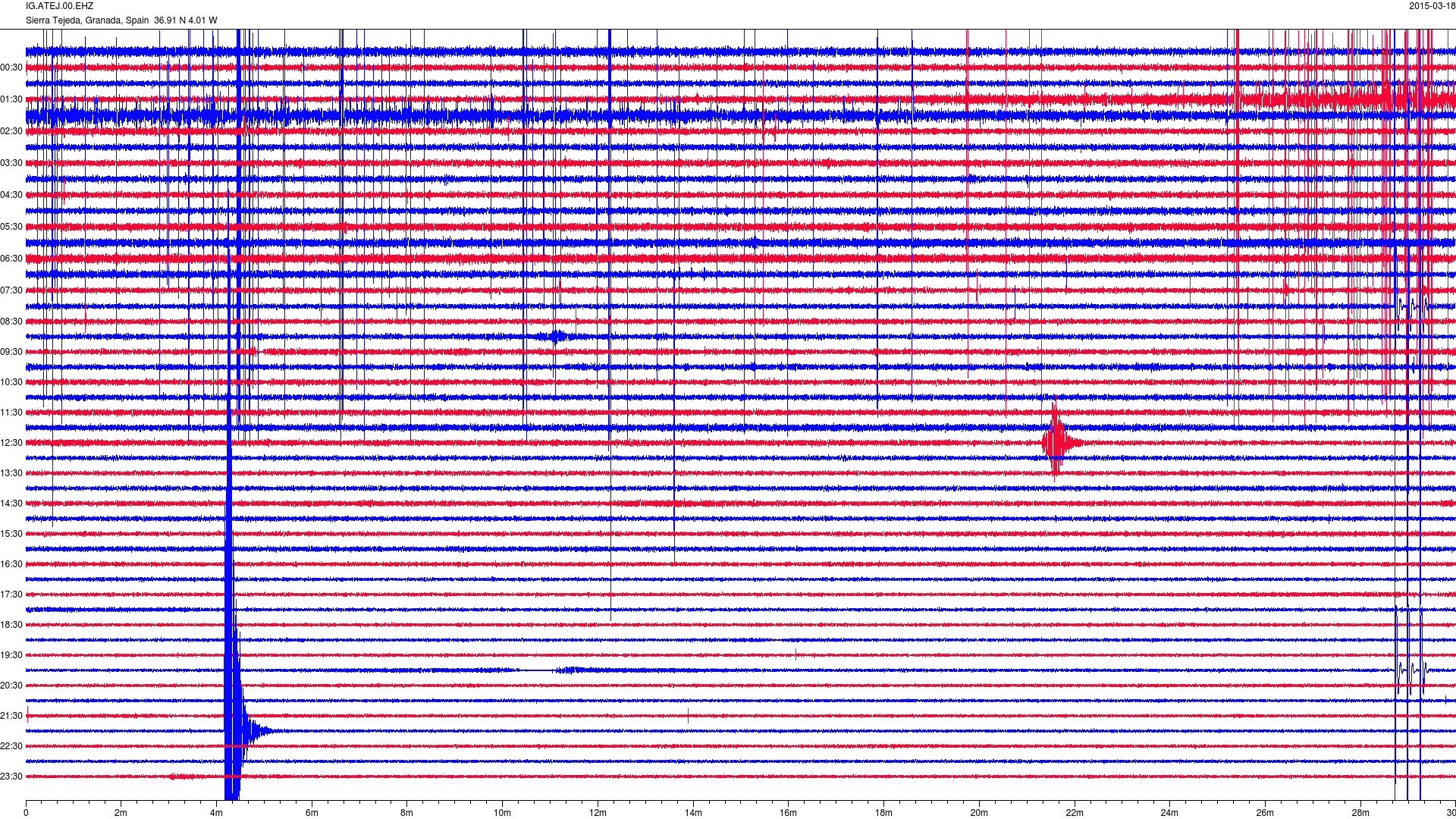
Task: Select the 23:30 time row label
Action: [11, 777]
